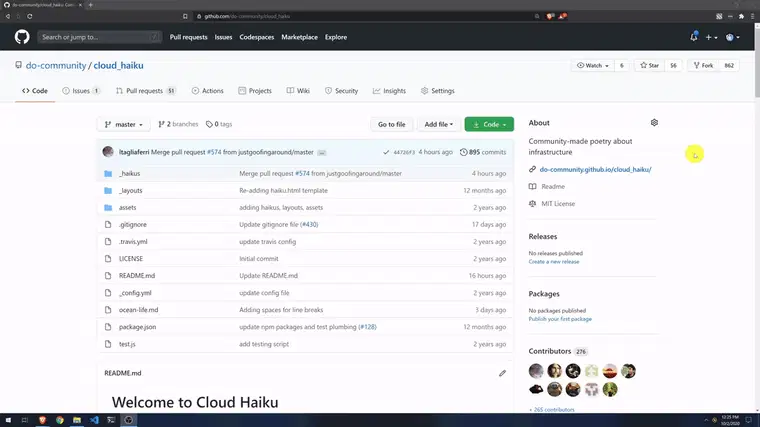Click the commit status checkmark

[x=386, y=152]
